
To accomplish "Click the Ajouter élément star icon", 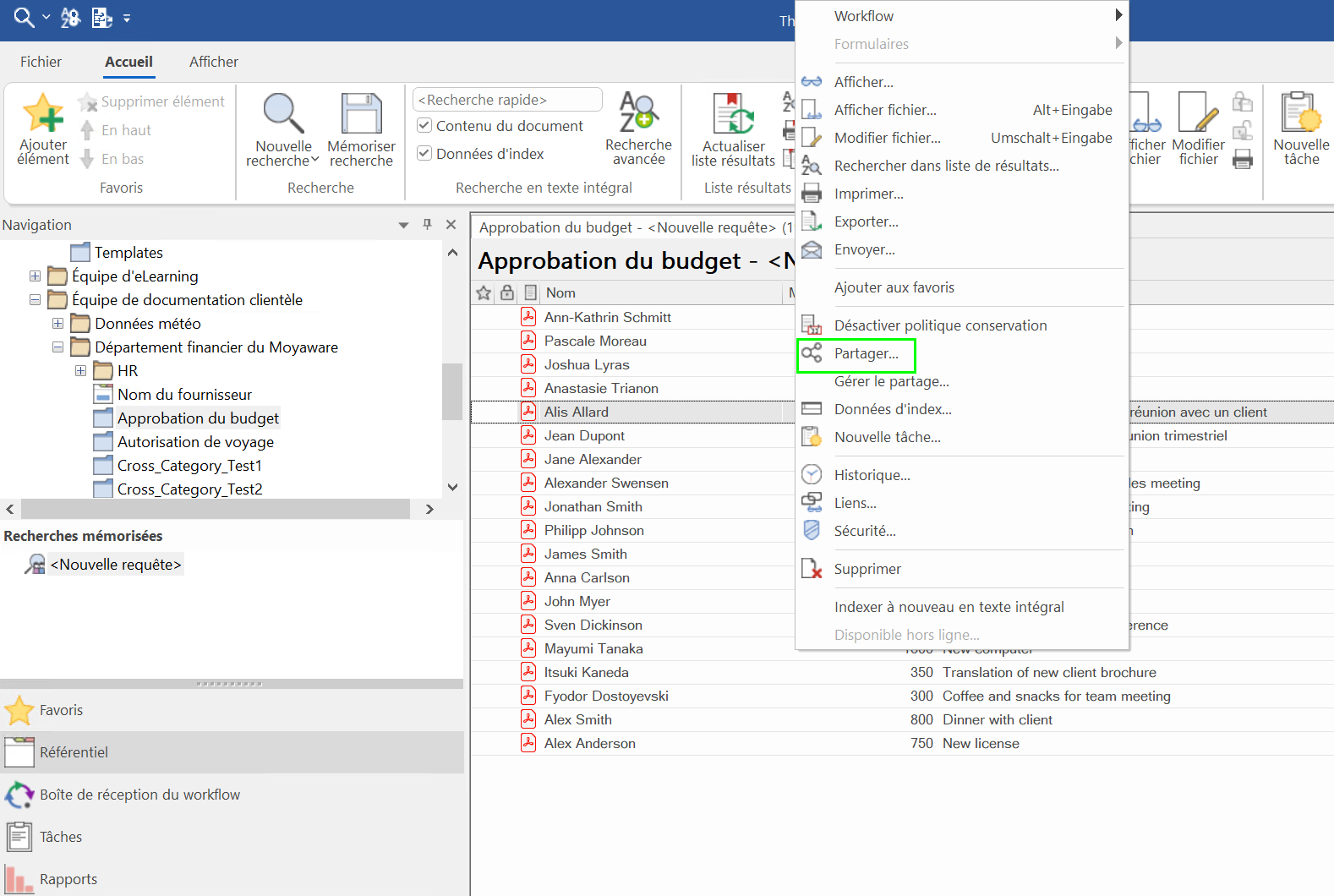I will pos(43,113).
